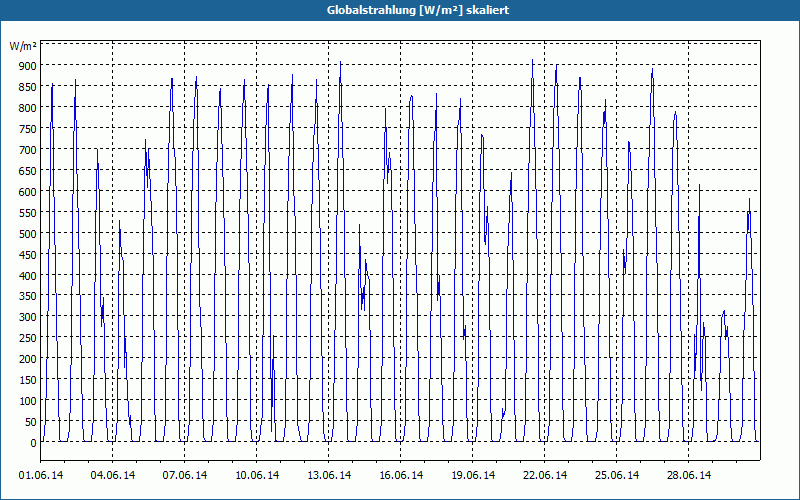Select the 550 y-axis label
The height and width of the screenshot is (500, 800).
coord(28,212)
